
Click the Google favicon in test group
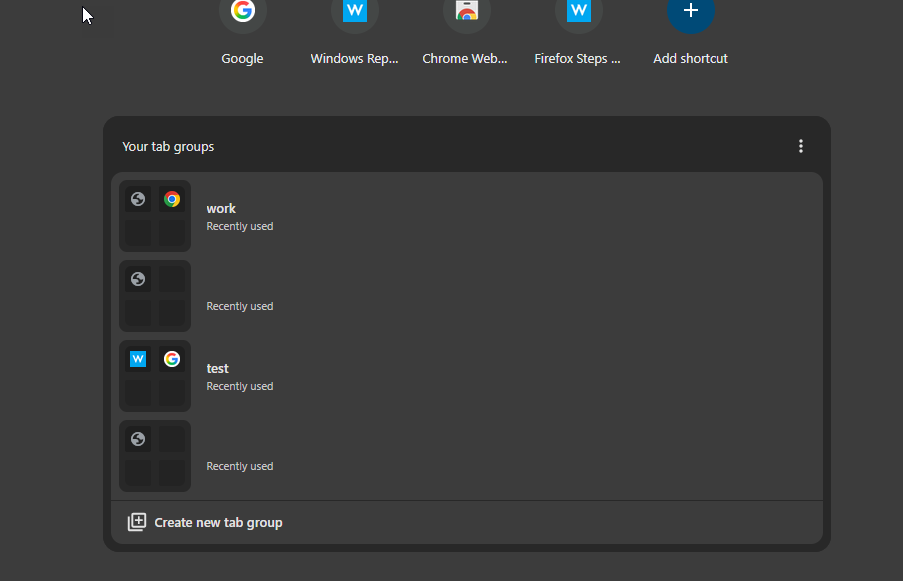(x=172, y=359)
